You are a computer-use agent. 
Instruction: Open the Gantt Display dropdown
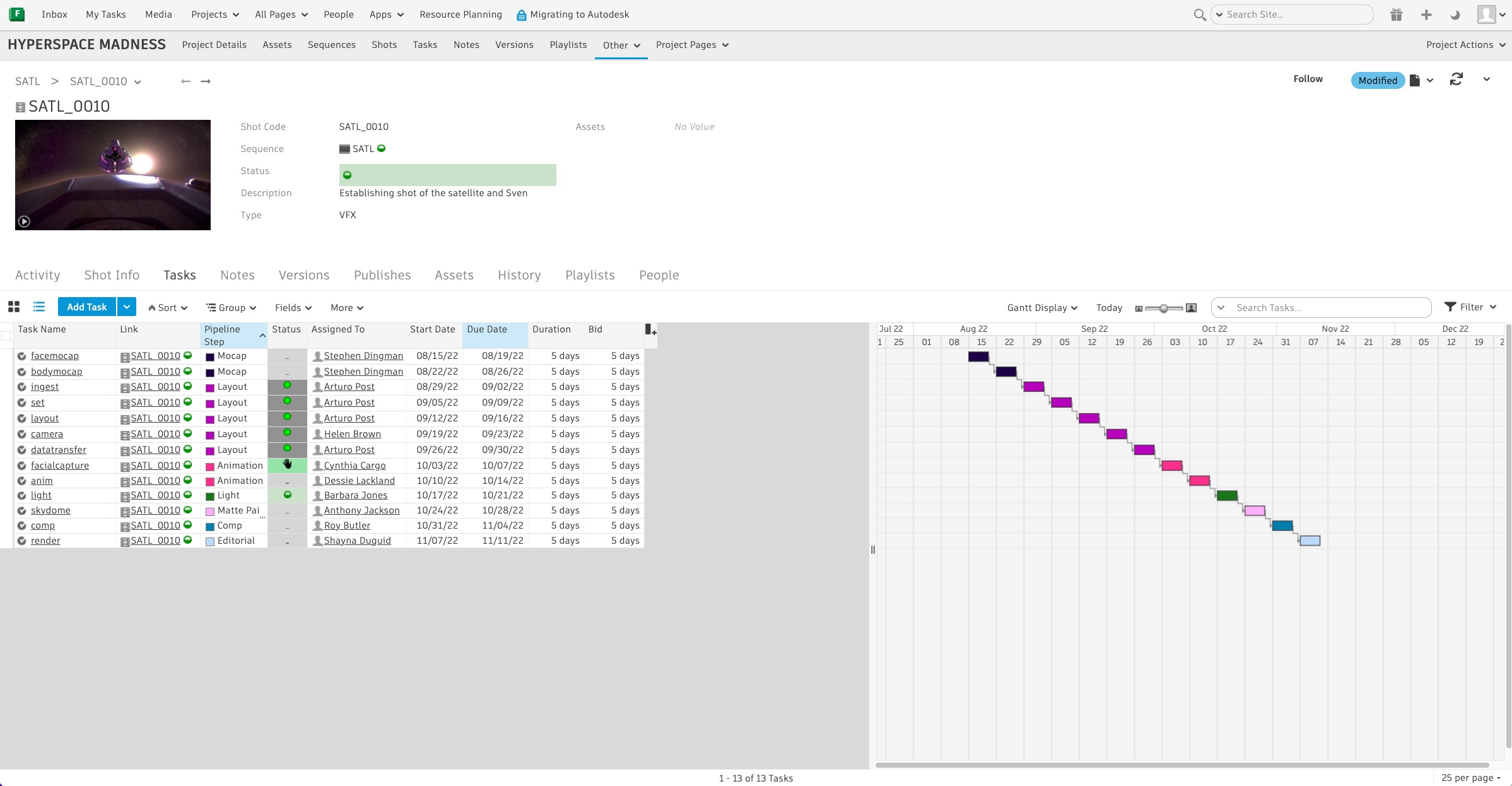pyautogui.click(x=1042, y=308)
